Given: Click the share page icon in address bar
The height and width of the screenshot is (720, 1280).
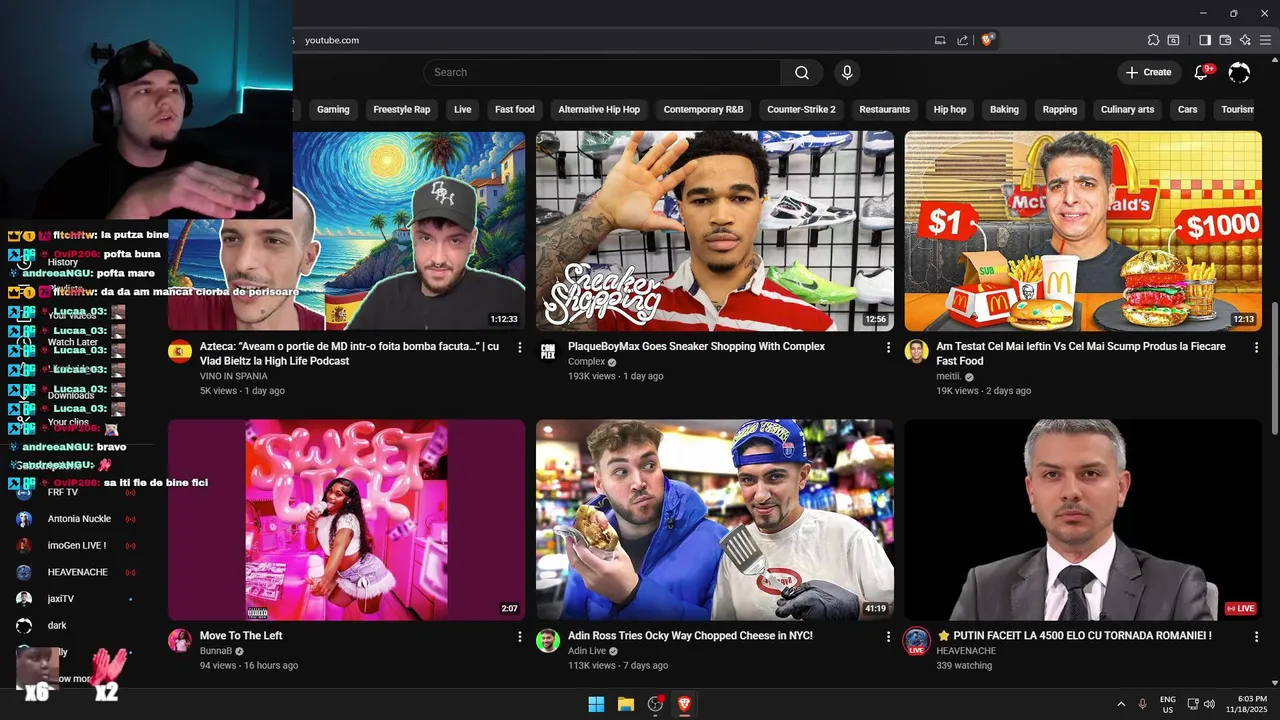Looking at the screenshot, I should pyautogui.click(x=962, y=40).
